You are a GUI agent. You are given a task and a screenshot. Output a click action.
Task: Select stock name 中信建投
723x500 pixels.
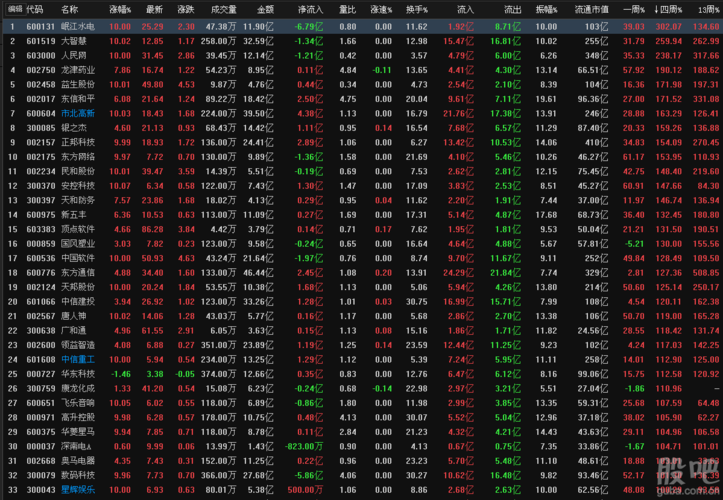point(78,302)
